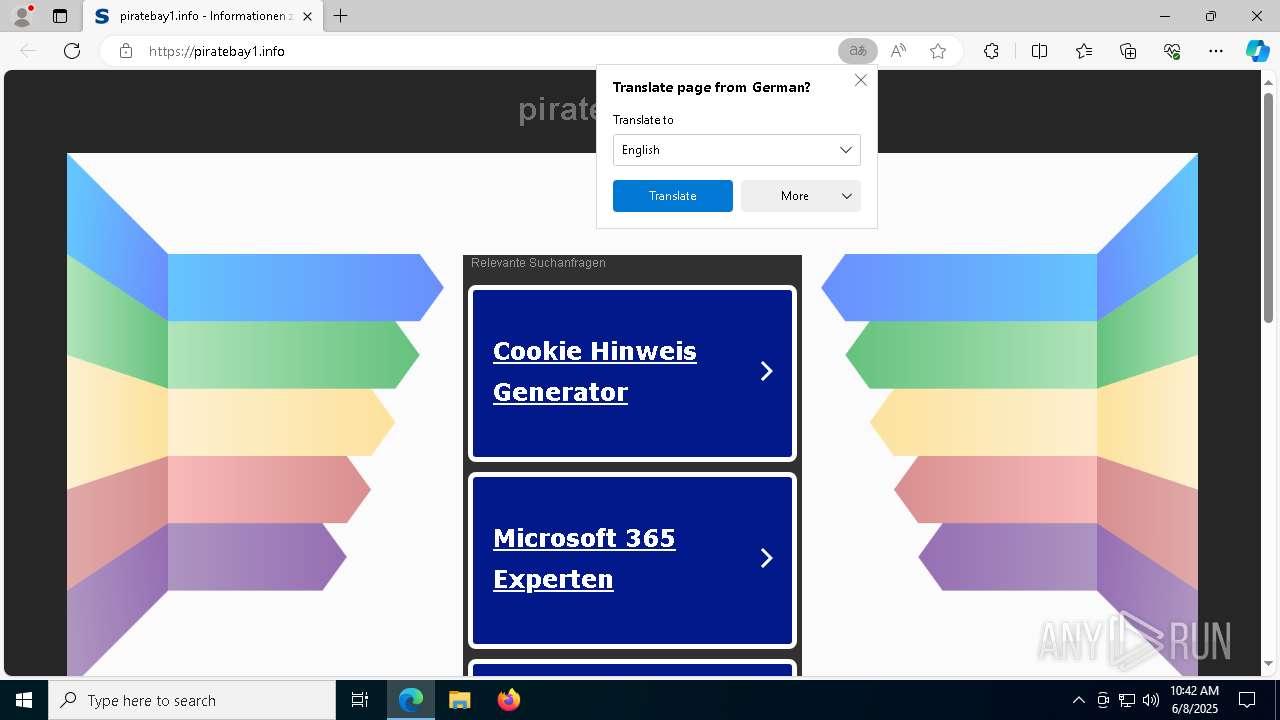
Task: Close the translate popup
Action: 861,80
